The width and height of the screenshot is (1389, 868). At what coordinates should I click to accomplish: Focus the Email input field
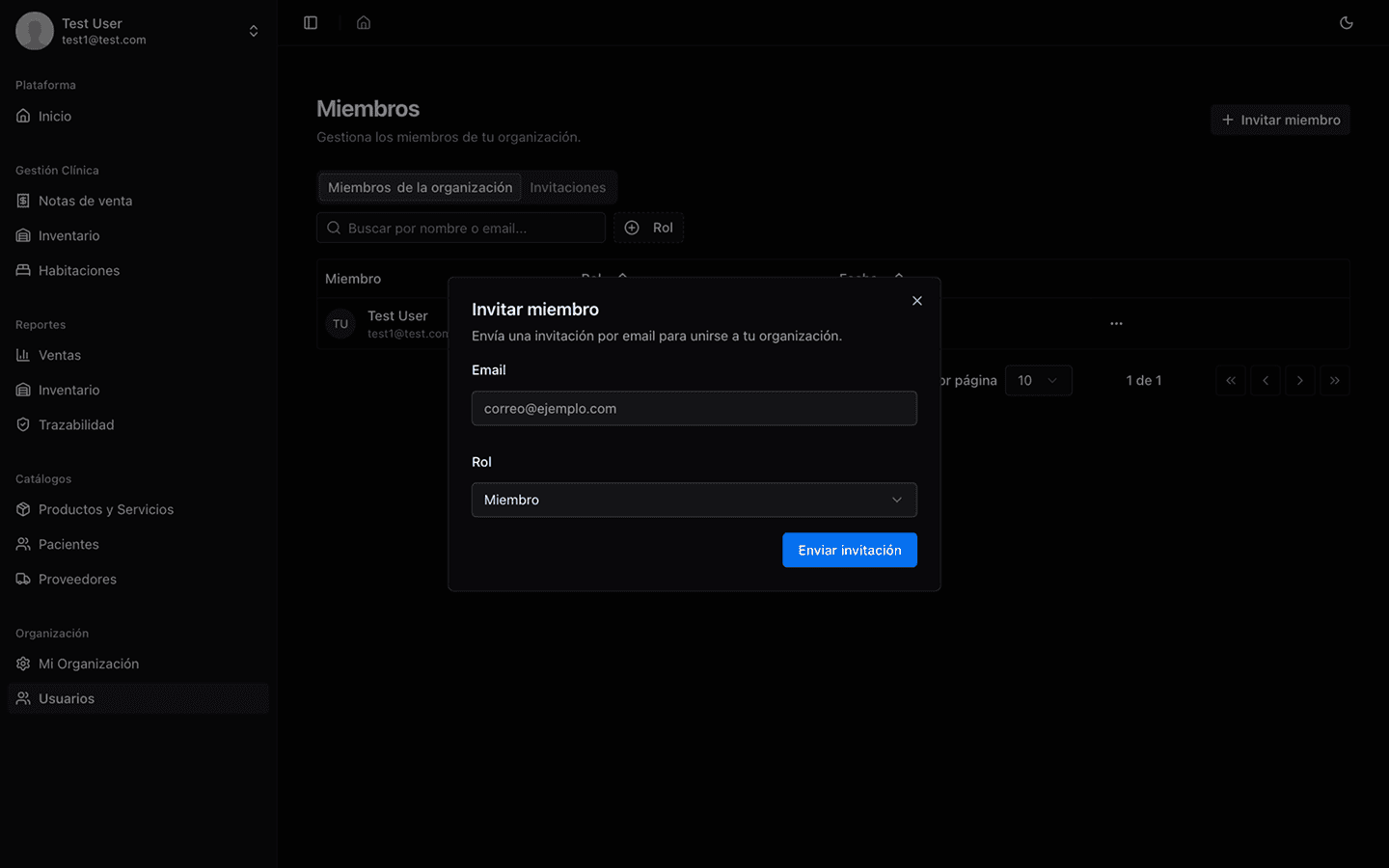pyautogui.click(x=694, y=408)
